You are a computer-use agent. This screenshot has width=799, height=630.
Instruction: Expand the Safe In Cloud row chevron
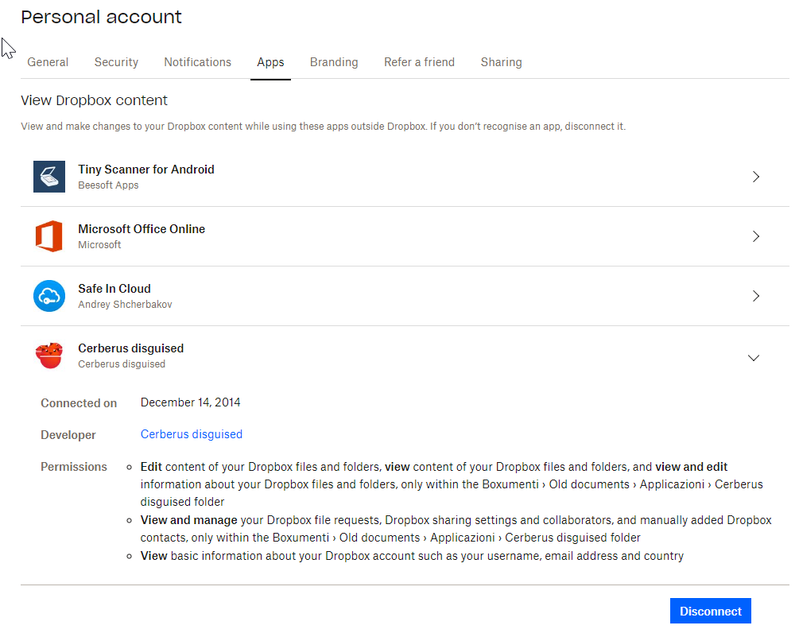tap(755, 296)
